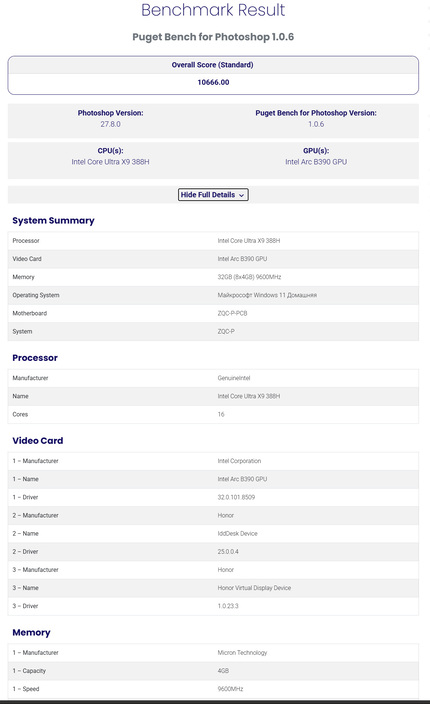Select the Puget Bench for Photoshop 1.0.6 heading

coord(213,37)
